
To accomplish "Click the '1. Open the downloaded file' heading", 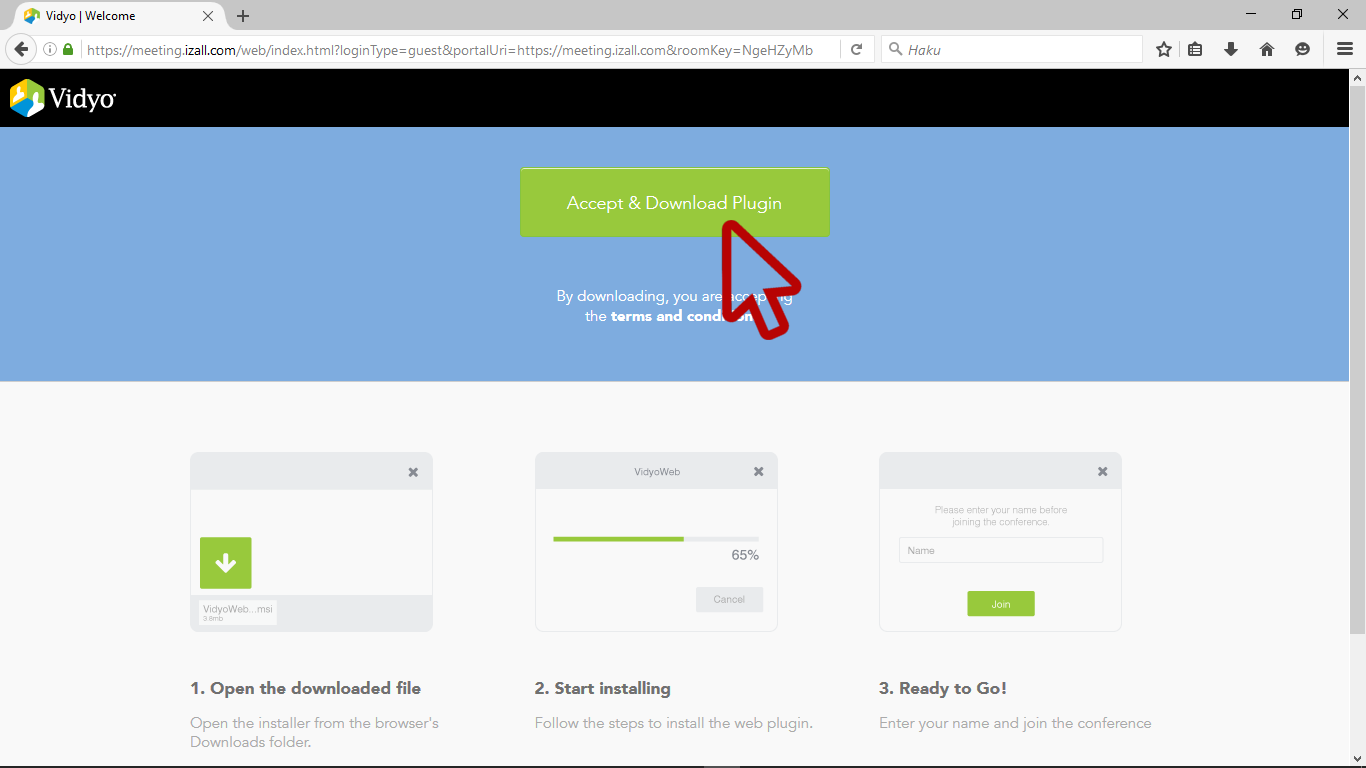I will (306, 688).
